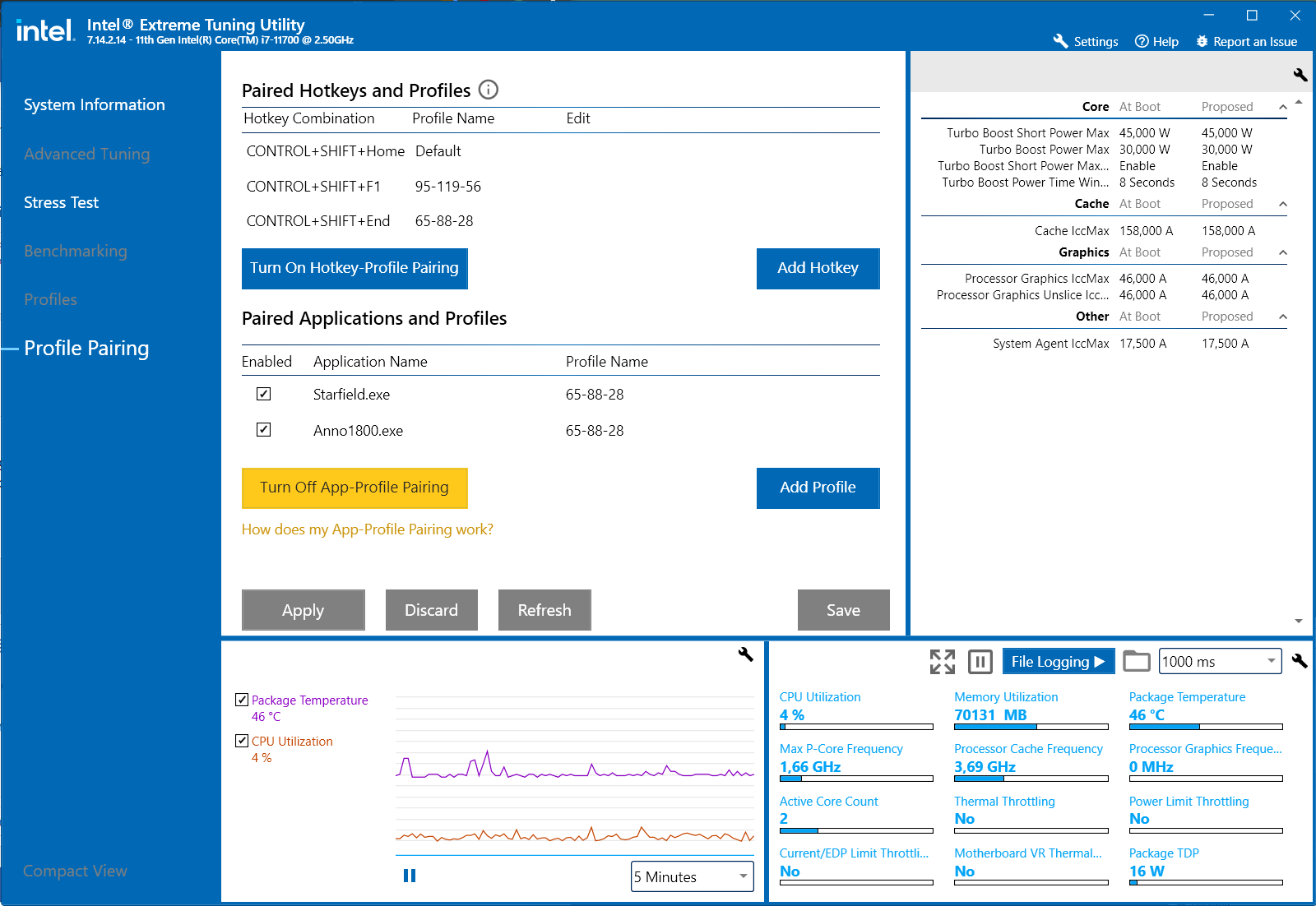Select the CONTROL+SHIFT+Home hotkey row

coord(561,151)
